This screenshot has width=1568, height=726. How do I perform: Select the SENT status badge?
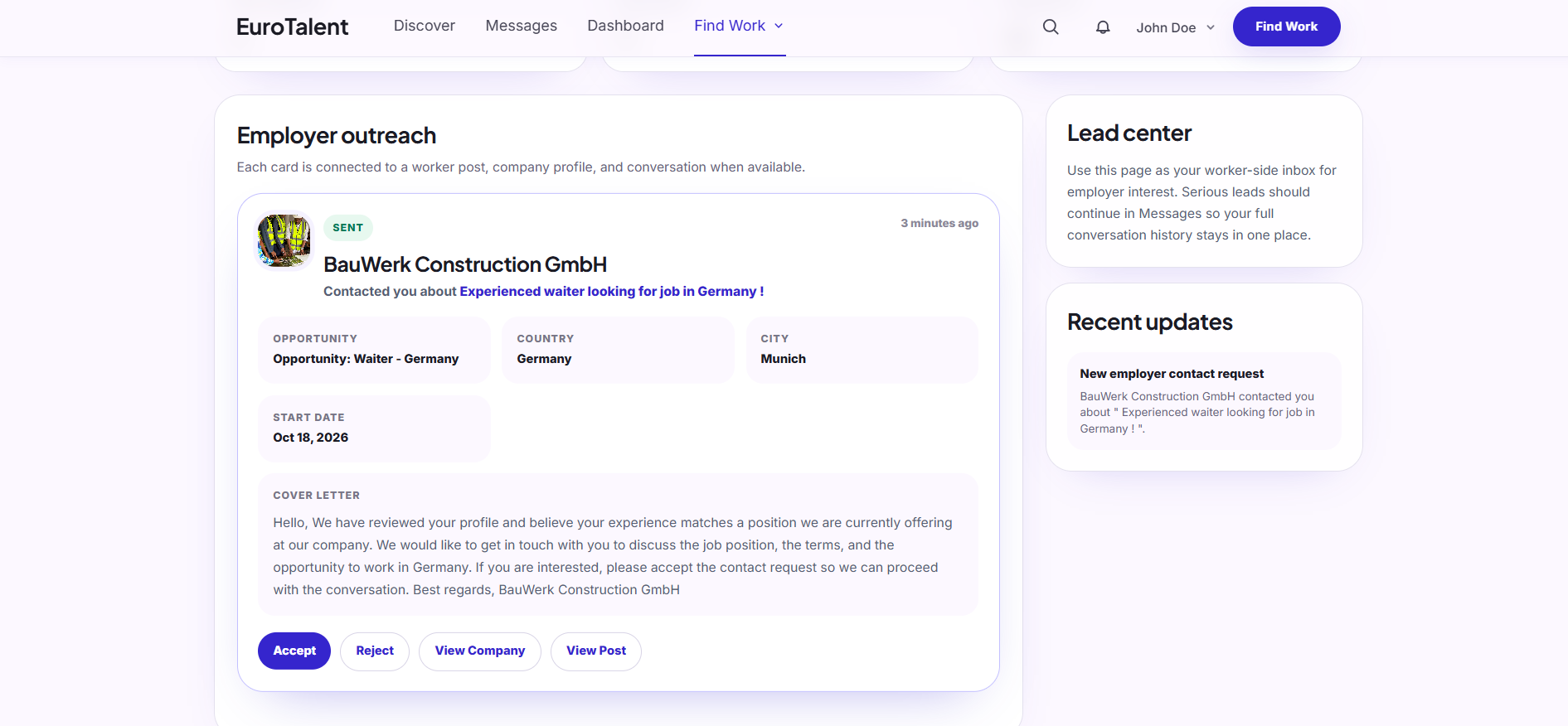click(348, 228)
